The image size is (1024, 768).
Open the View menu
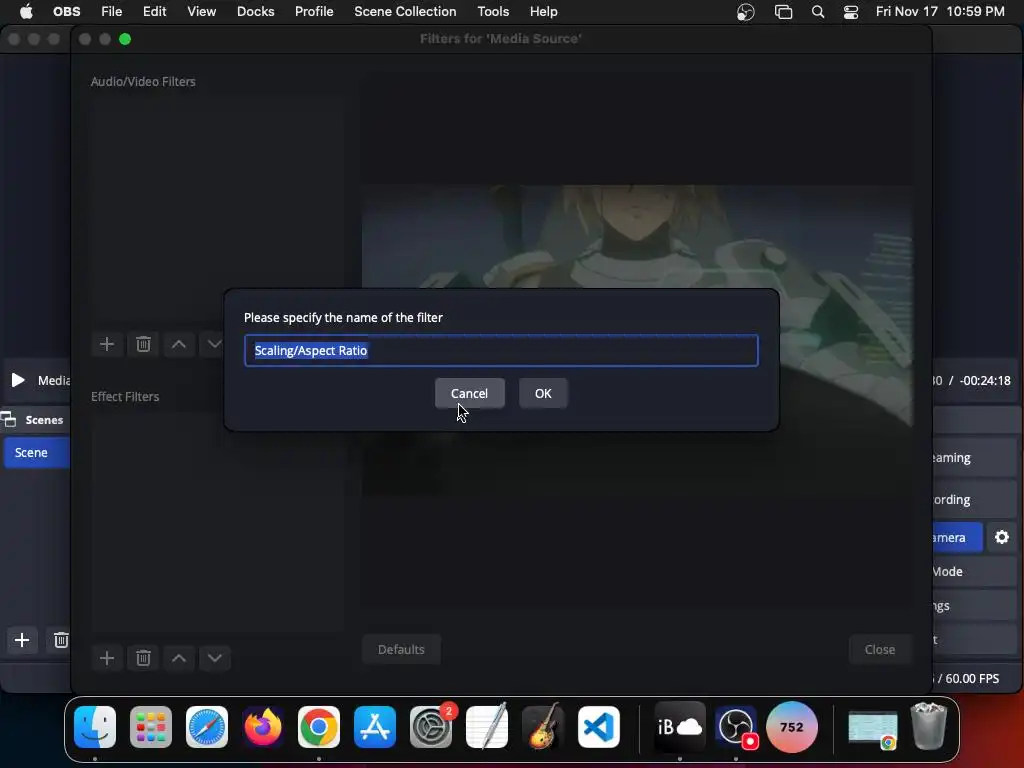click(x=201, y=11)
